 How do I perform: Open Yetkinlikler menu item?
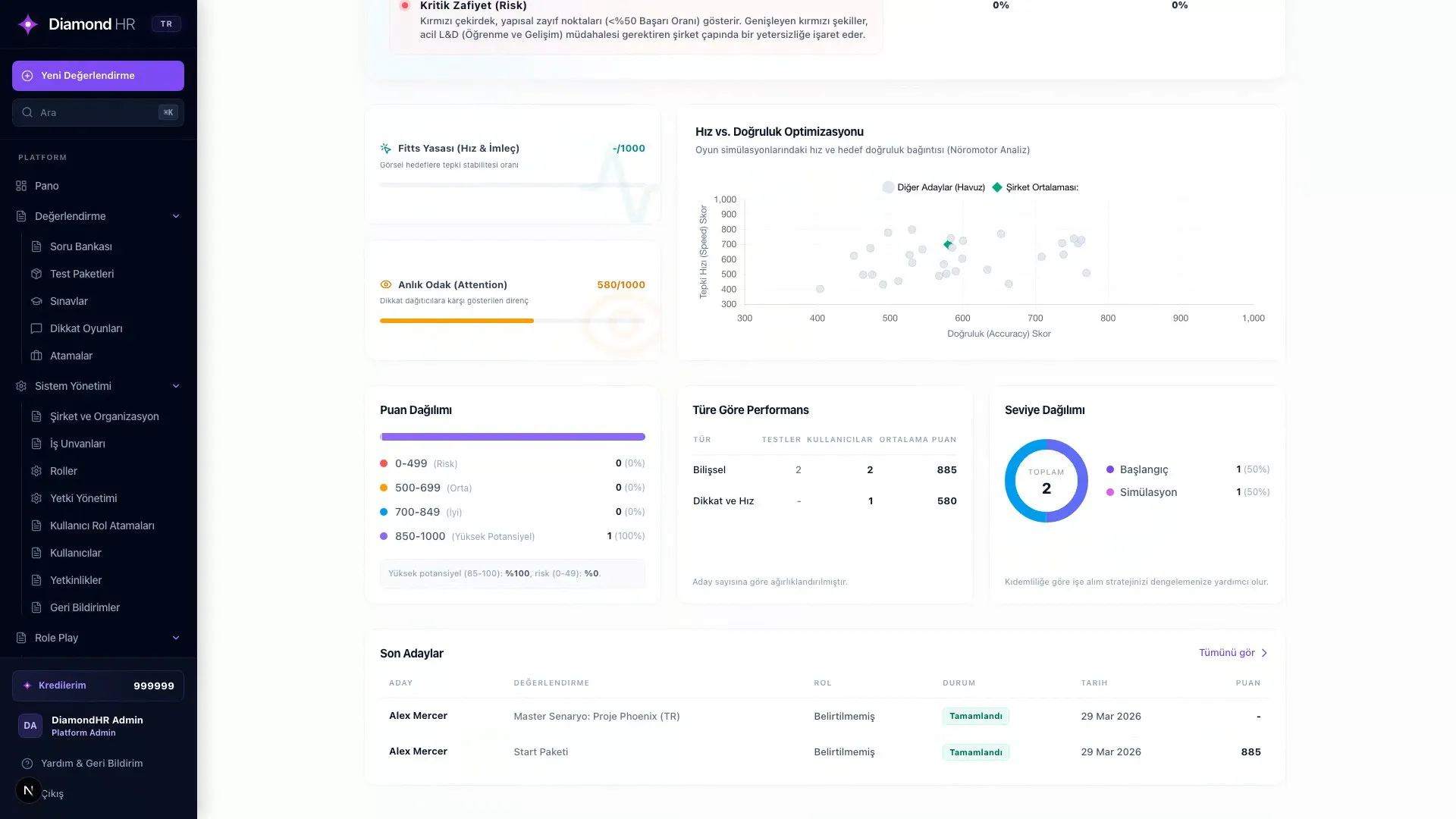pyautogui.click(x=105, y=580)
